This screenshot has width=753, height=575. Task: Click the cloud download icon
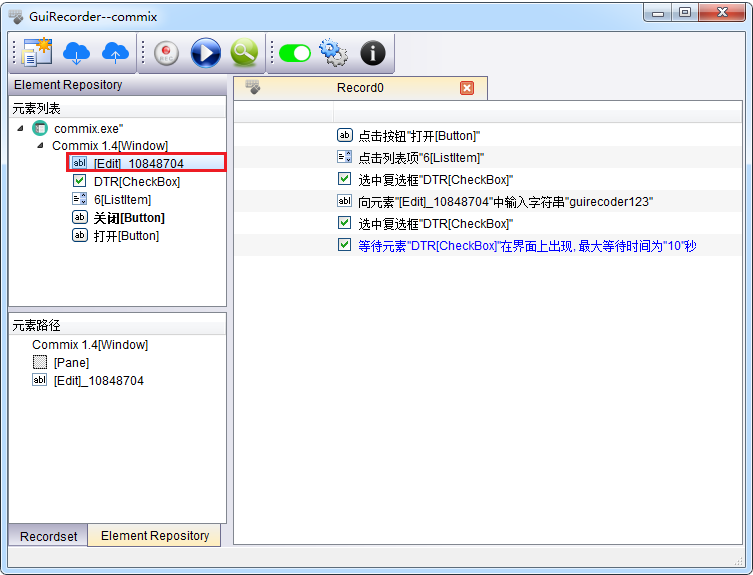76,52
